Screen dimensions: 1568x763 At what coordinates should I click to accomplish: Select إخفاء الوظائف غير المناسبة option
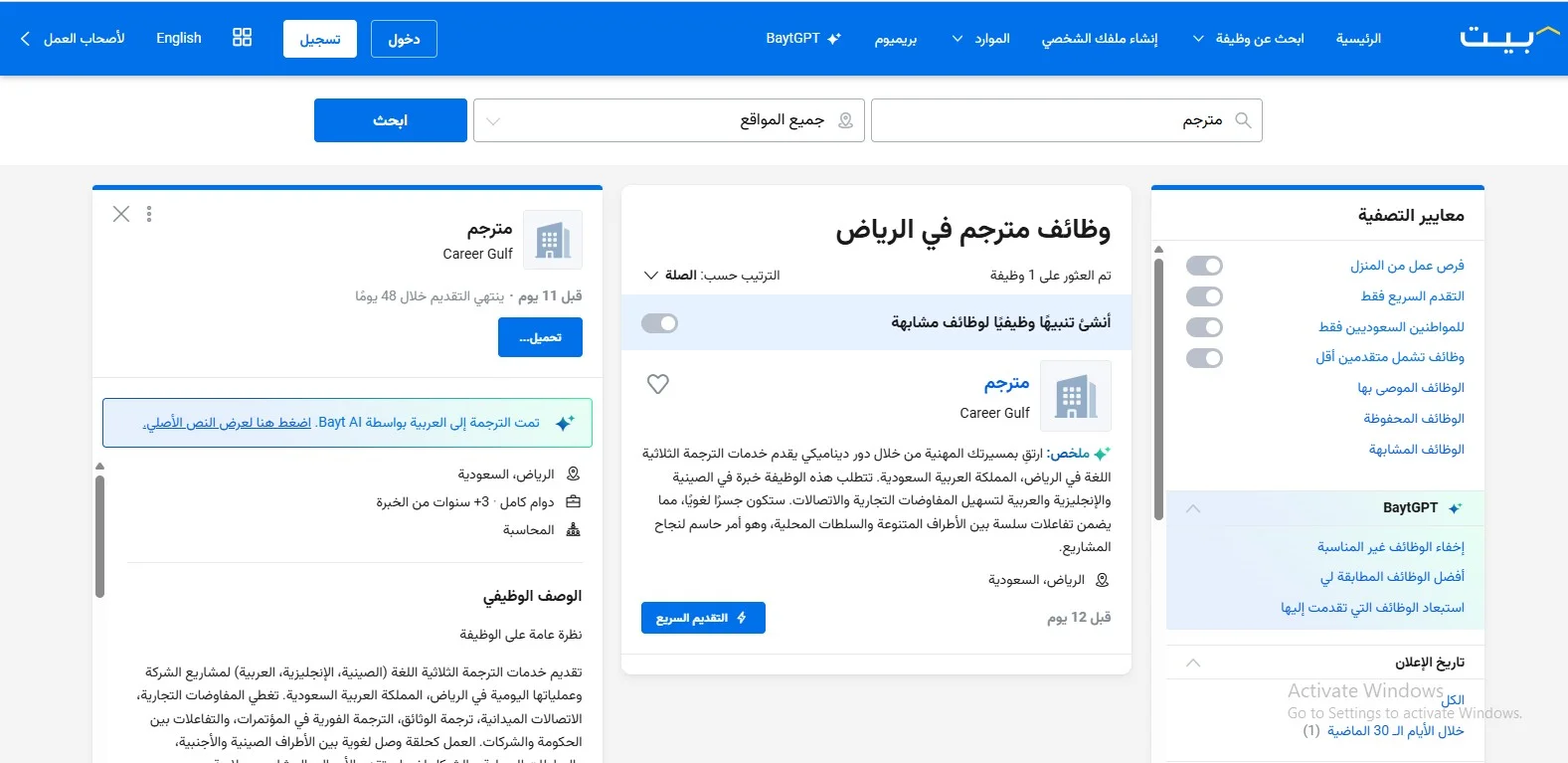point(1391,547)
